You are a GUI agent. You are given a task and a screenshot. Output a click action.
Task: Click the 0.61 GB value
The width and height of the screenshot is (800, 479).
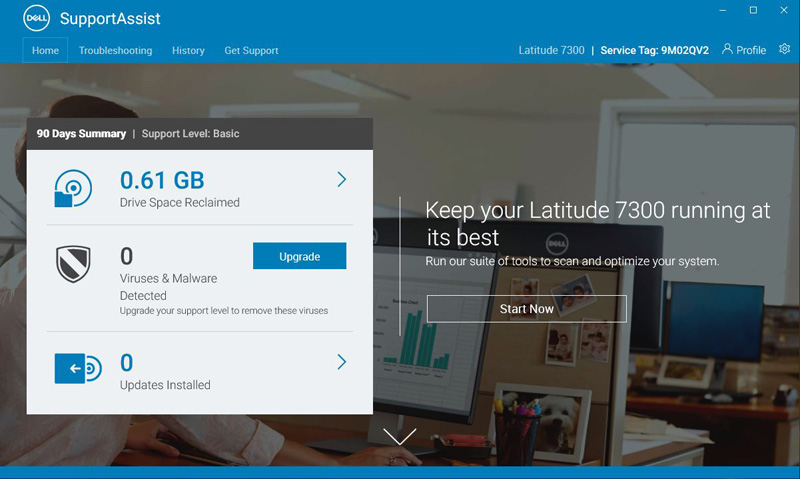[x=162, y=180]
